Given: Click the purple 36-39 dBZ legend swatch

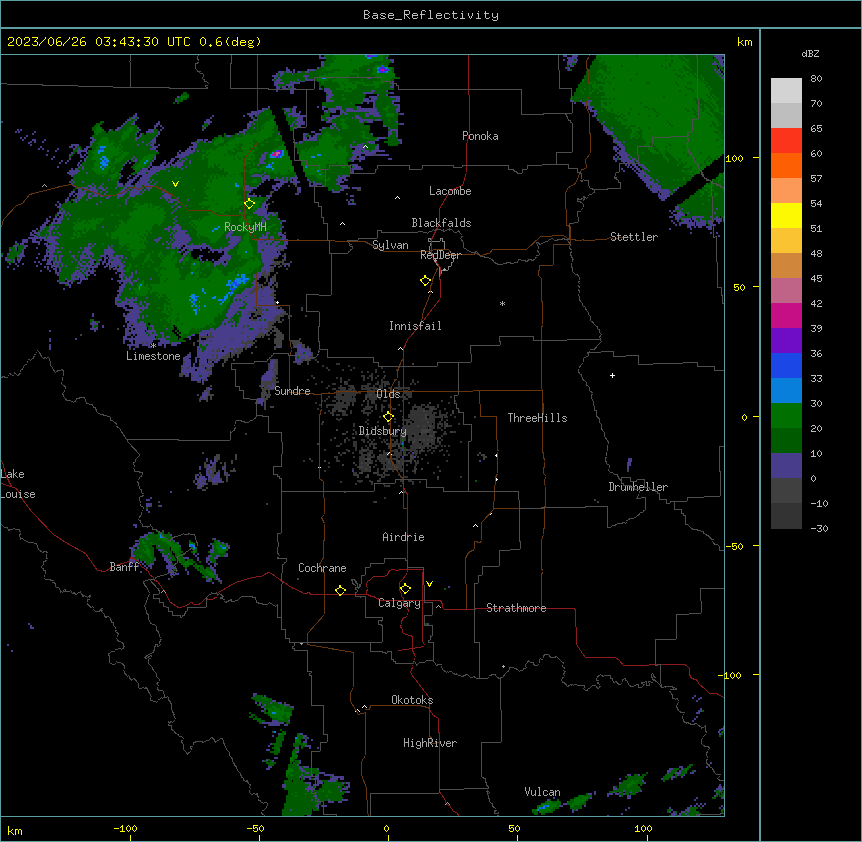Looking at the screenshot, I should [x=786, y=341].
